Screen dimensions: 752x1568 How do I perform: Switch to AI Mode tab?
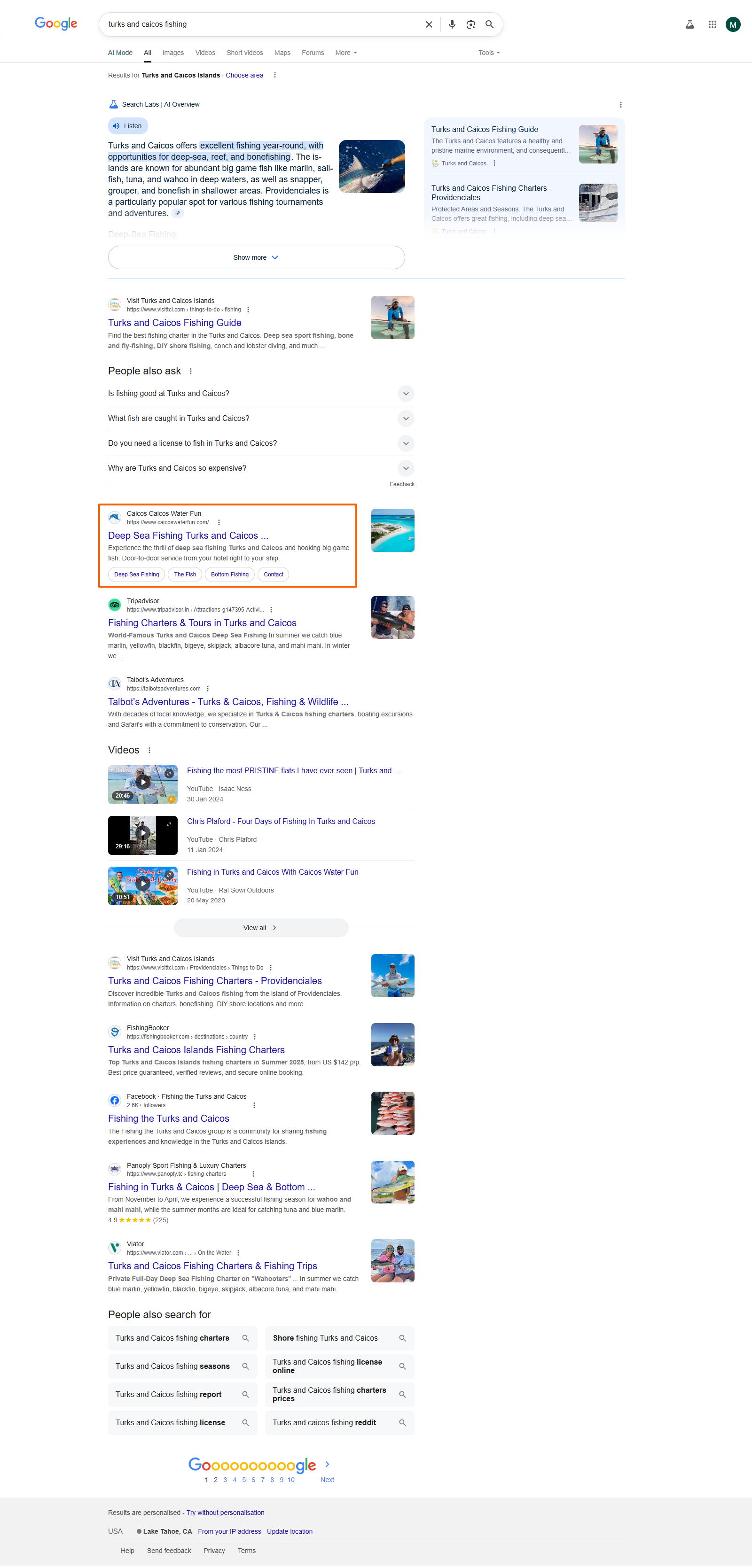(120, 53)
